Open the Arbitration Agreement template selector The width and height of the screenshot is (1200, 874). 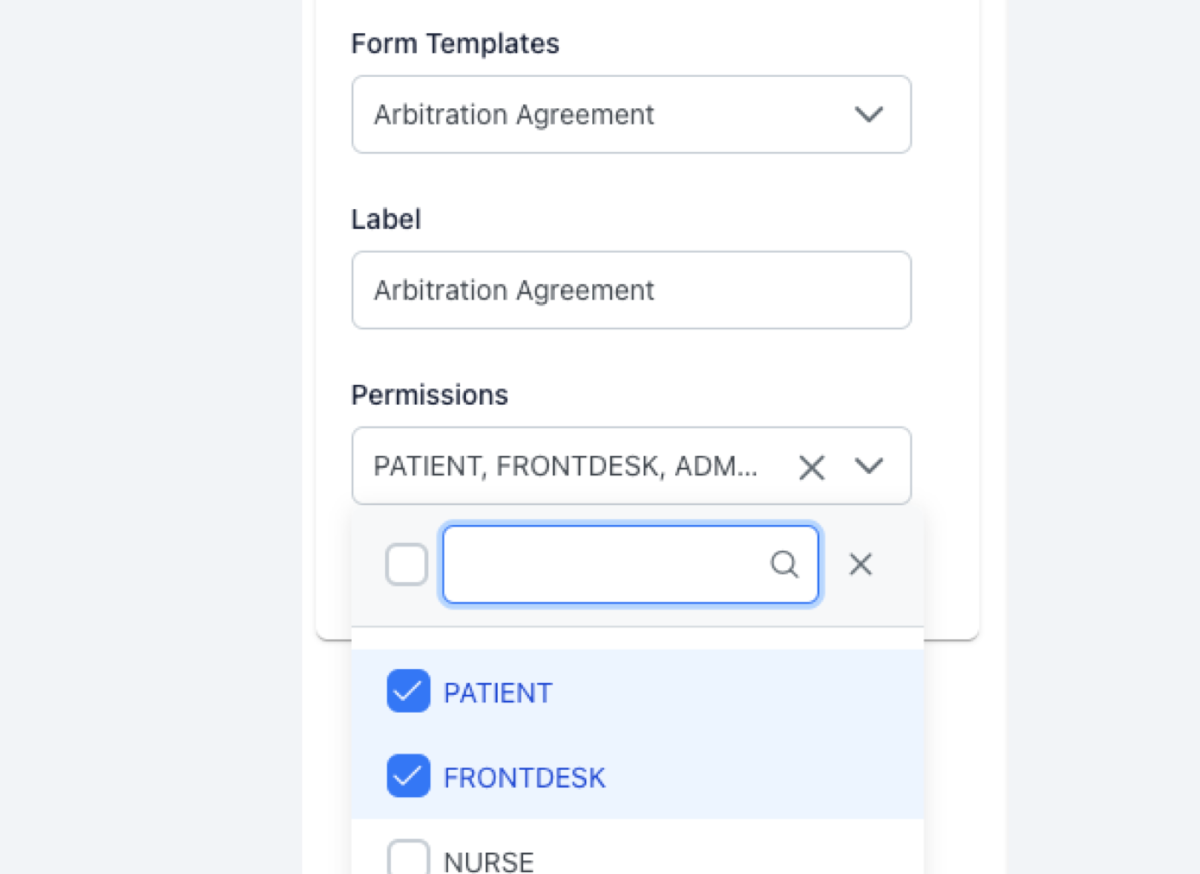[631, 114]
